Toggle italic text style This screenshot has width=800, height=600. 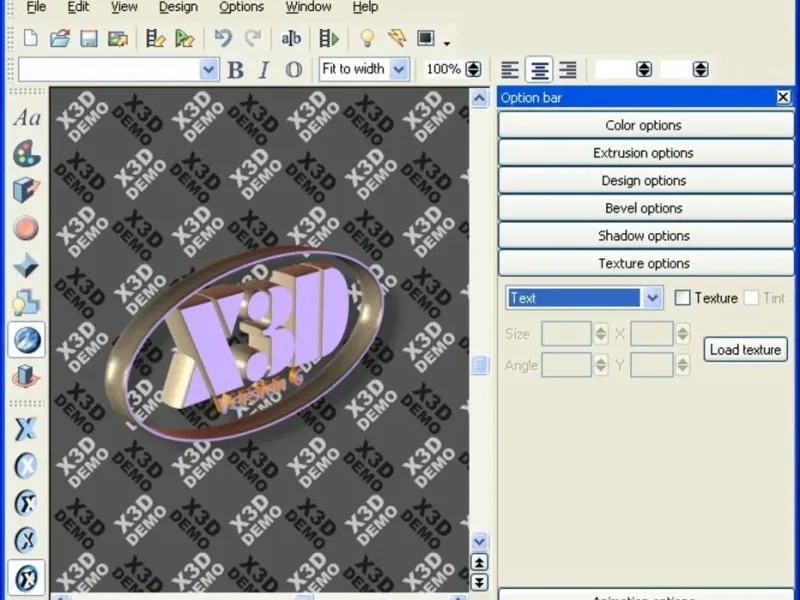tap(264, 69)
